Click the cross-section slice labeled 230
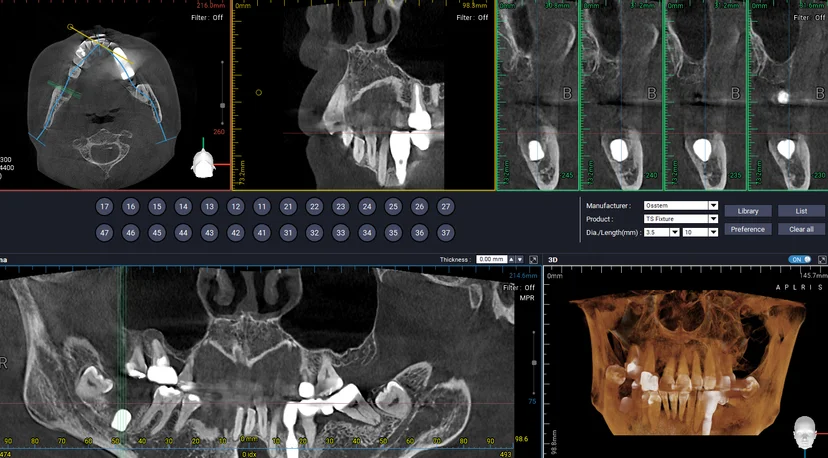Image resolution: width=828 pixels, height=458 pixels. [x=788, y=95]
